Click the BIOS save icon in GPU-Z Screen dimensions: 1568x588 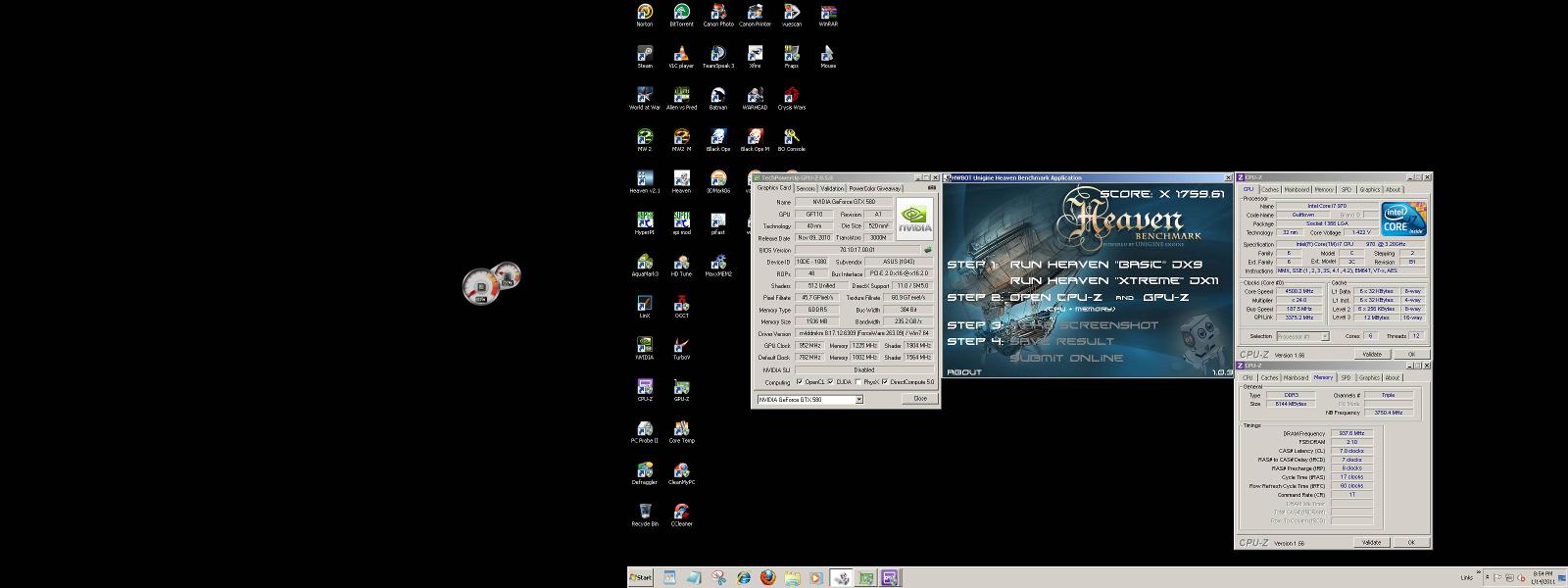(927, 250)
